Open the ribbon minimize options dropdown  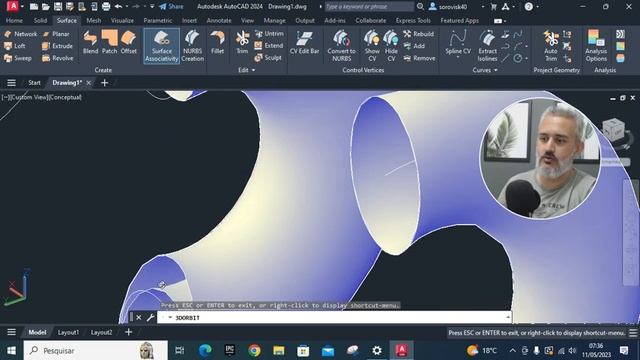(505, 21)
